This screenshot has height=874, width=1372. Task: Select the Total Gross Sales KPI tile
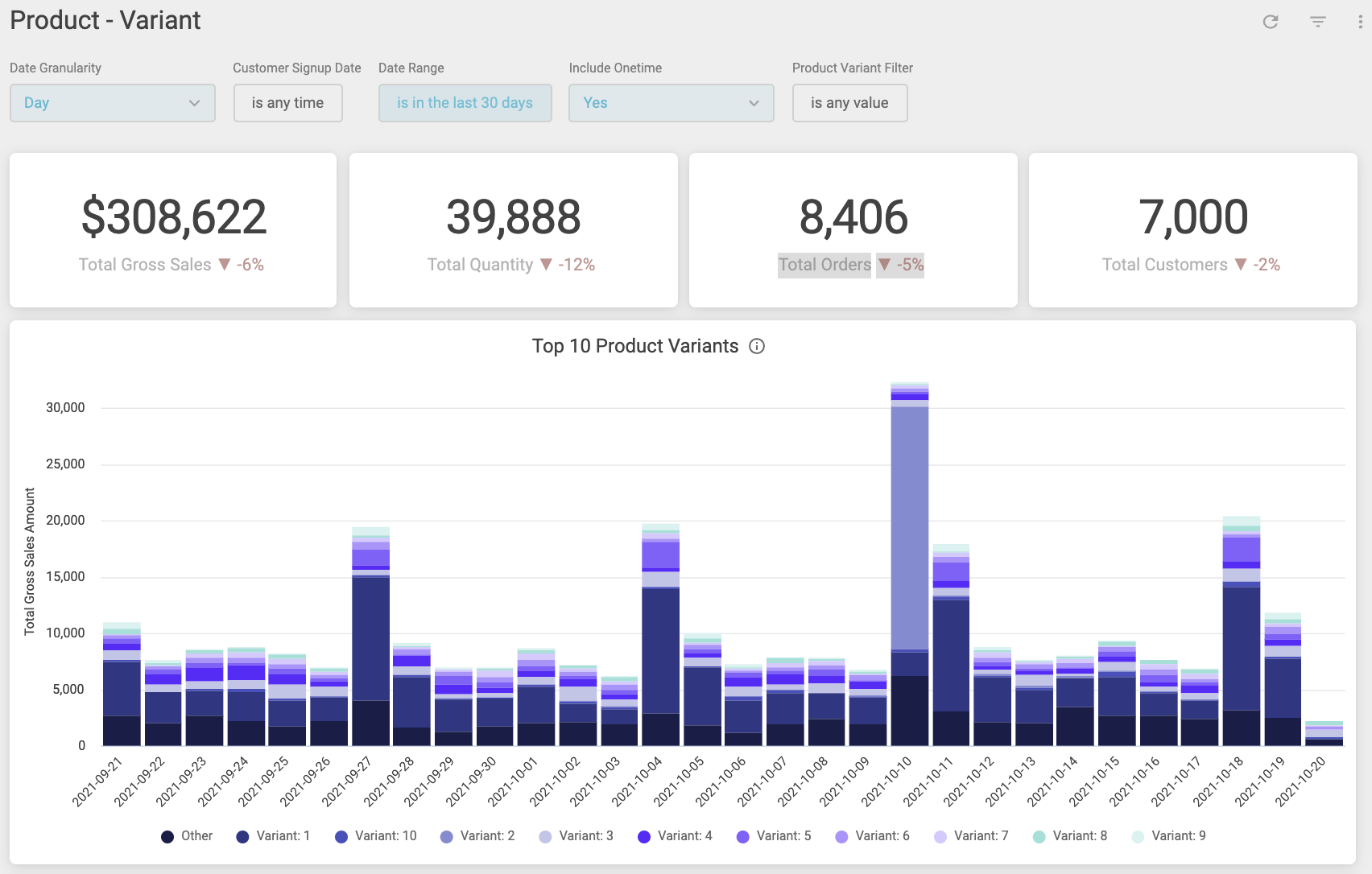[172, 230]
